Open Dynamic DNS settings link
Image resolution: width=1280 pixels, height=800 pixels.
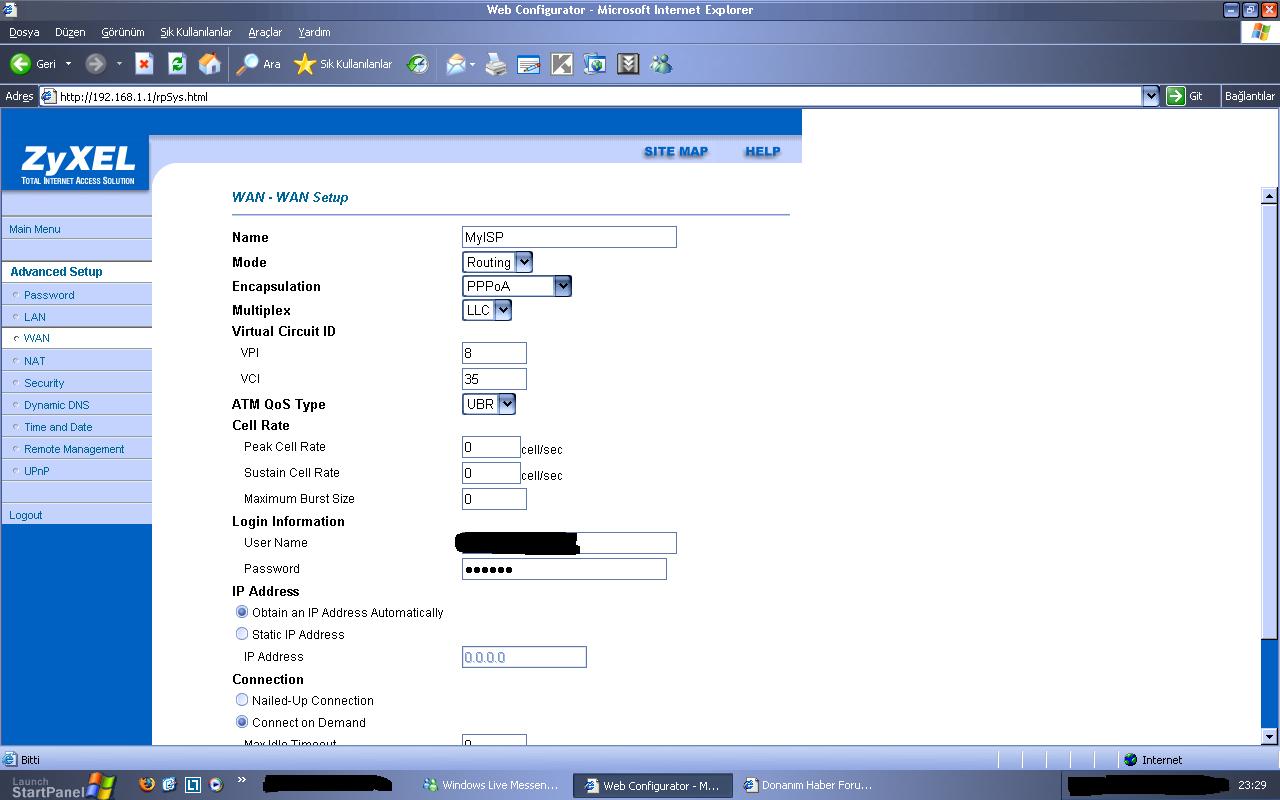click(57, 405)
